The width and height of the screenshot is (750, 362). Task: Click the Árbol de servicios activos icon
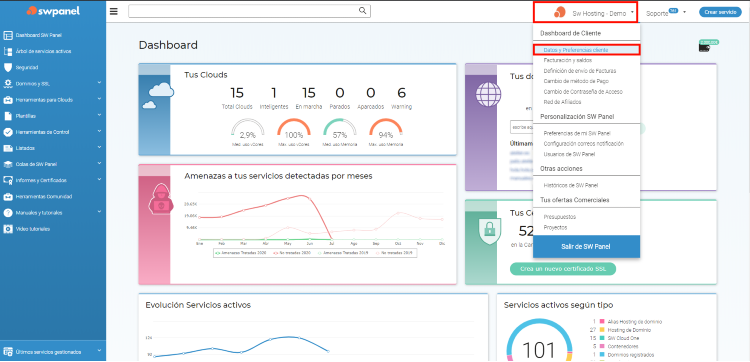(x=8, y=51)
